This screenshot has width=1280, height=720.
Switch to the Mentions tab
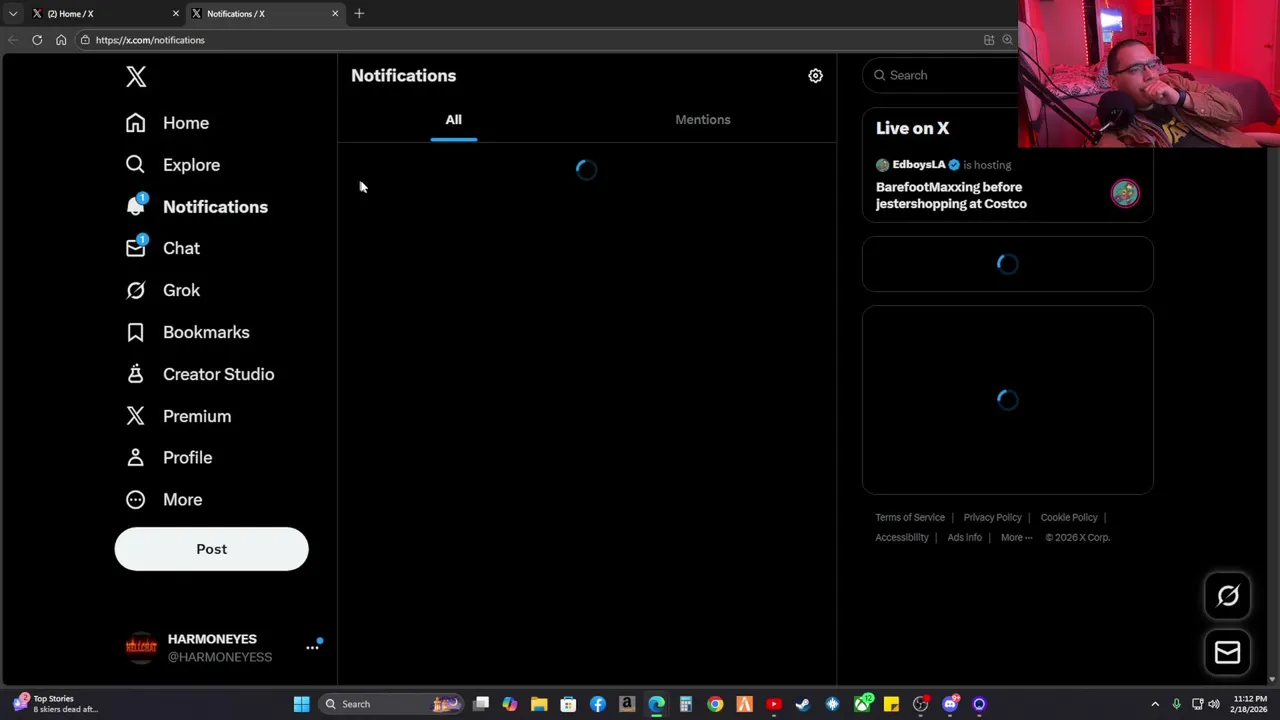point(703,120)
